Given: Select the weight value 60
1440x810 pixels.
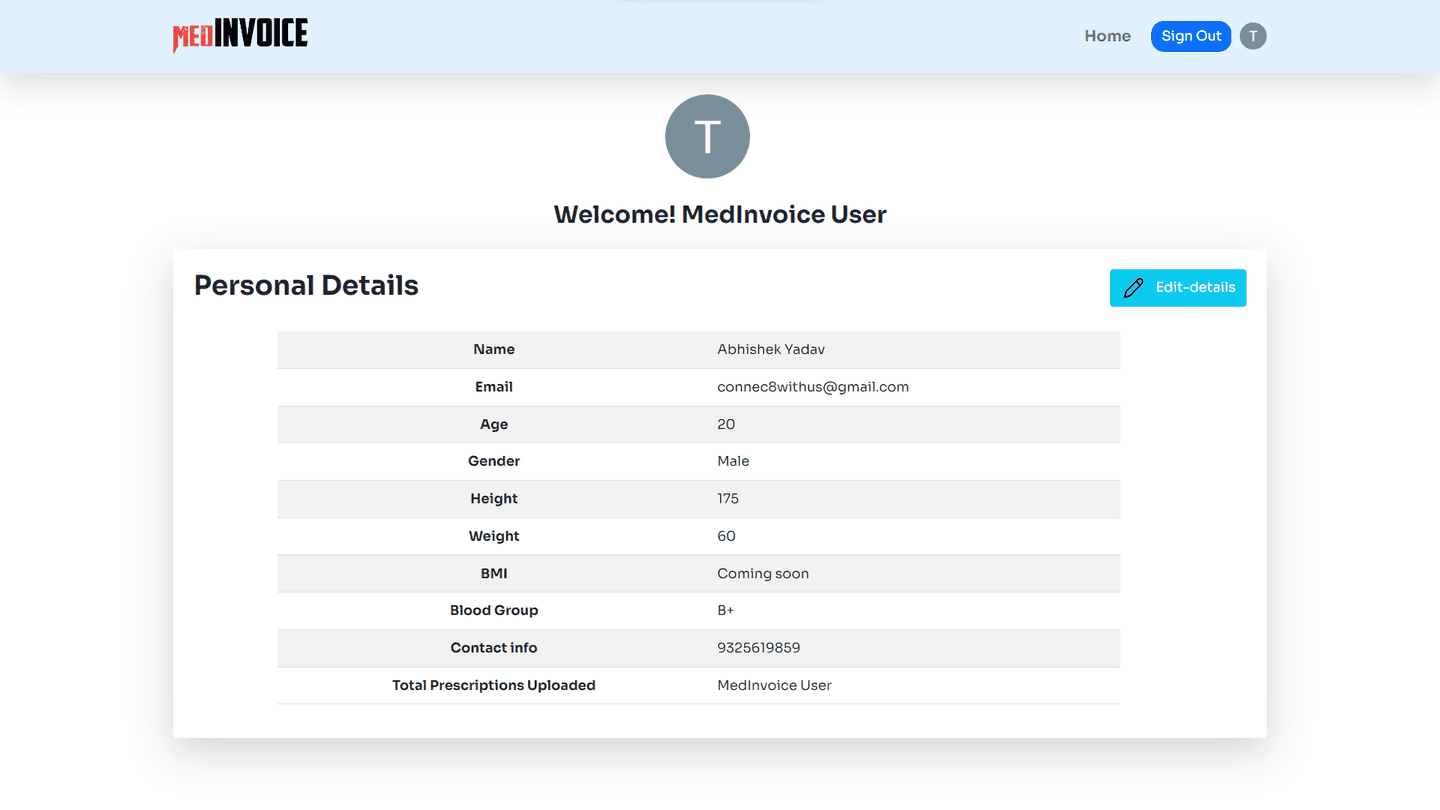Looking at the screenshot, I should (726, 537).
